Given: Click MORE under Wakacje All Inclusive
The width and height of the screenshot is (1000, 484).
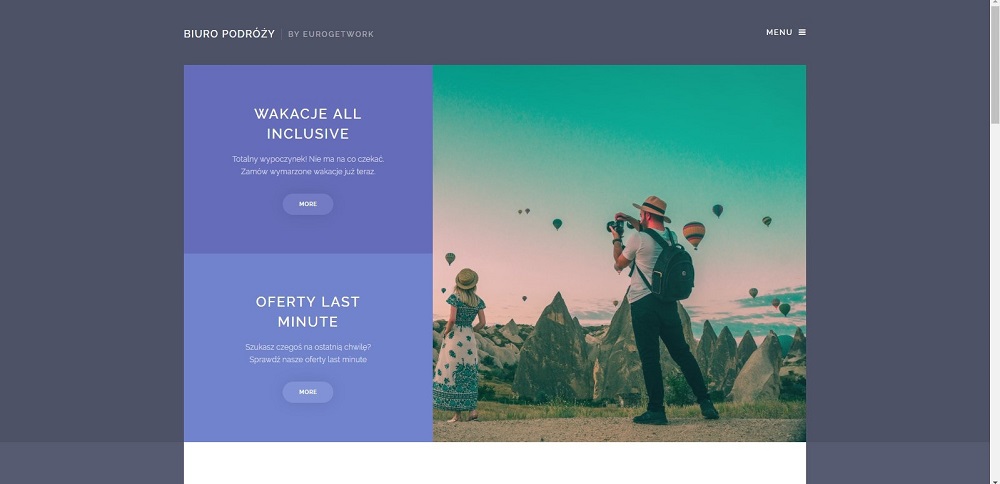Looking at the screenshot, I should point(308,204).
